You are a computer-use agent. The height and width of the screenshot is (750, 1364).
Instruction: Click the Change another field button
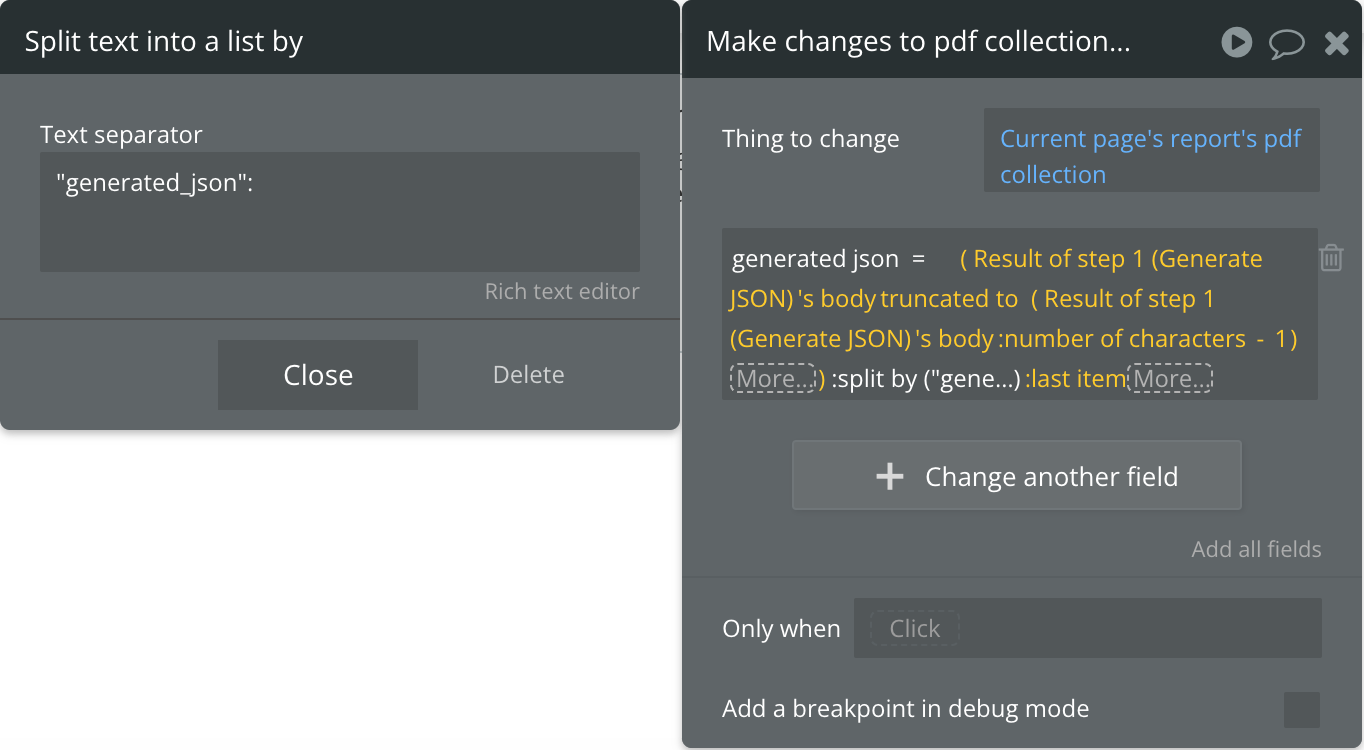click(x=1016, y=476)
